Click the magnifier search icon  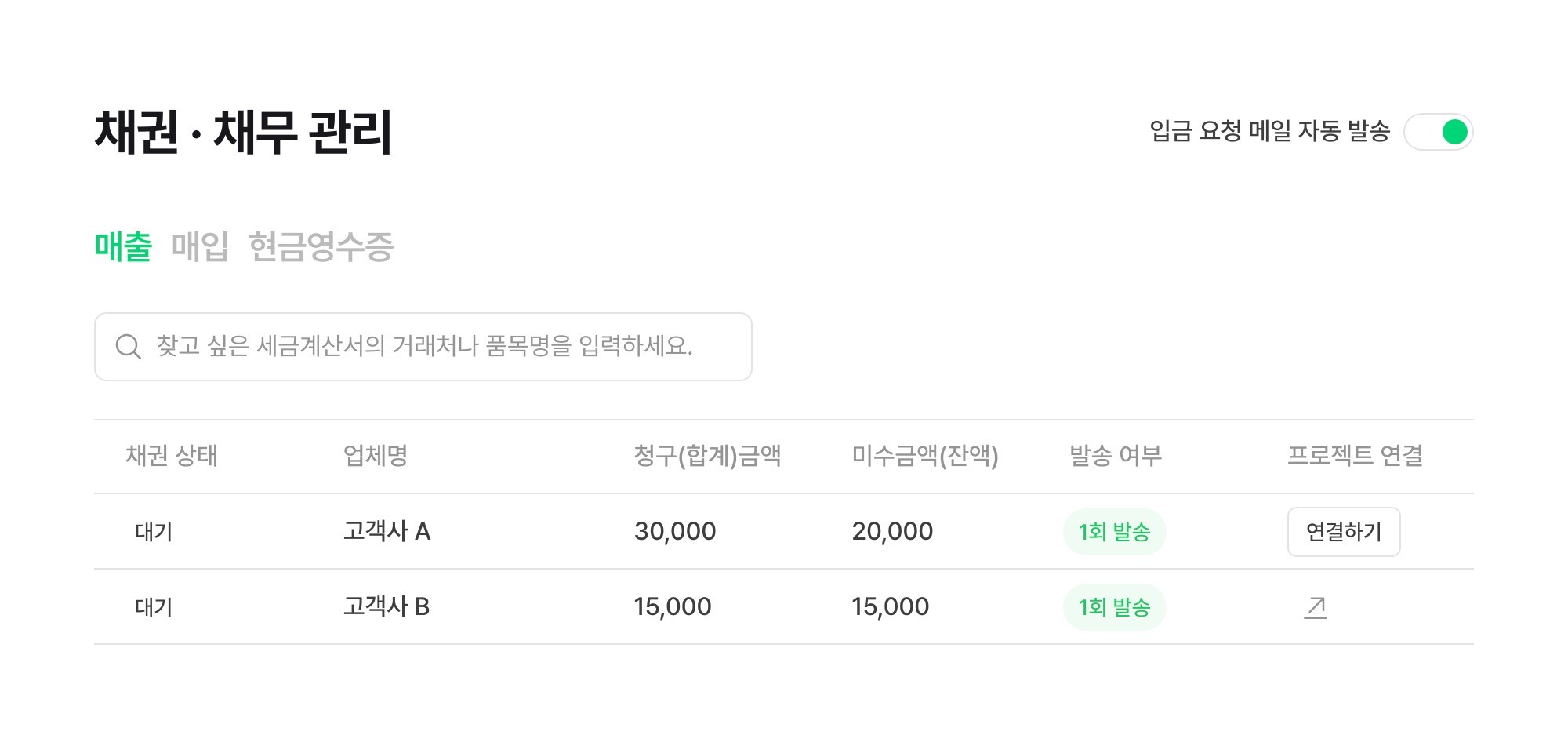coord(128,347)
